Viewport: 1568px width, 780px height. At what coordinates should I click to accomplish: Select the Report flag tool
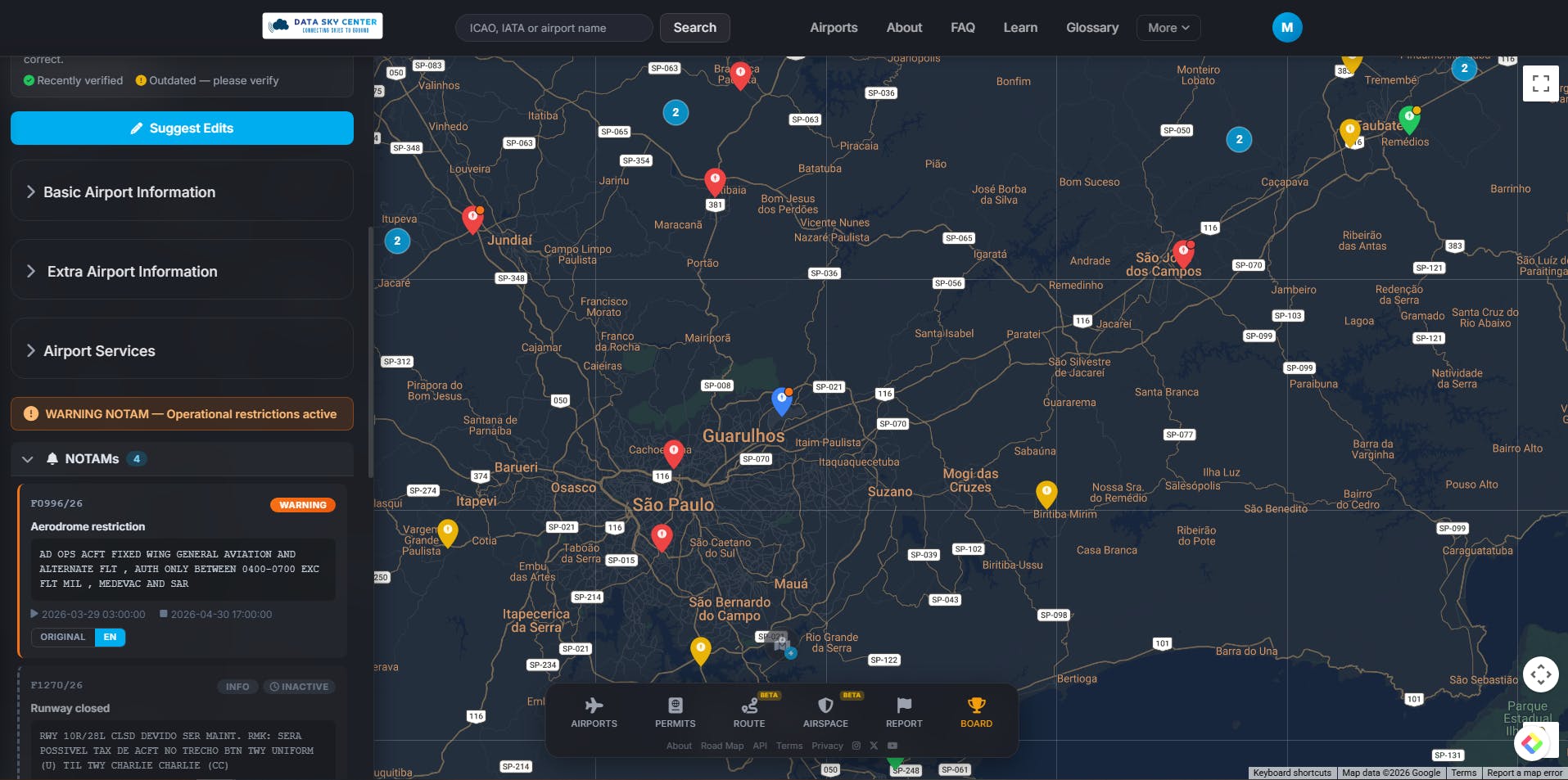point(904,711)
